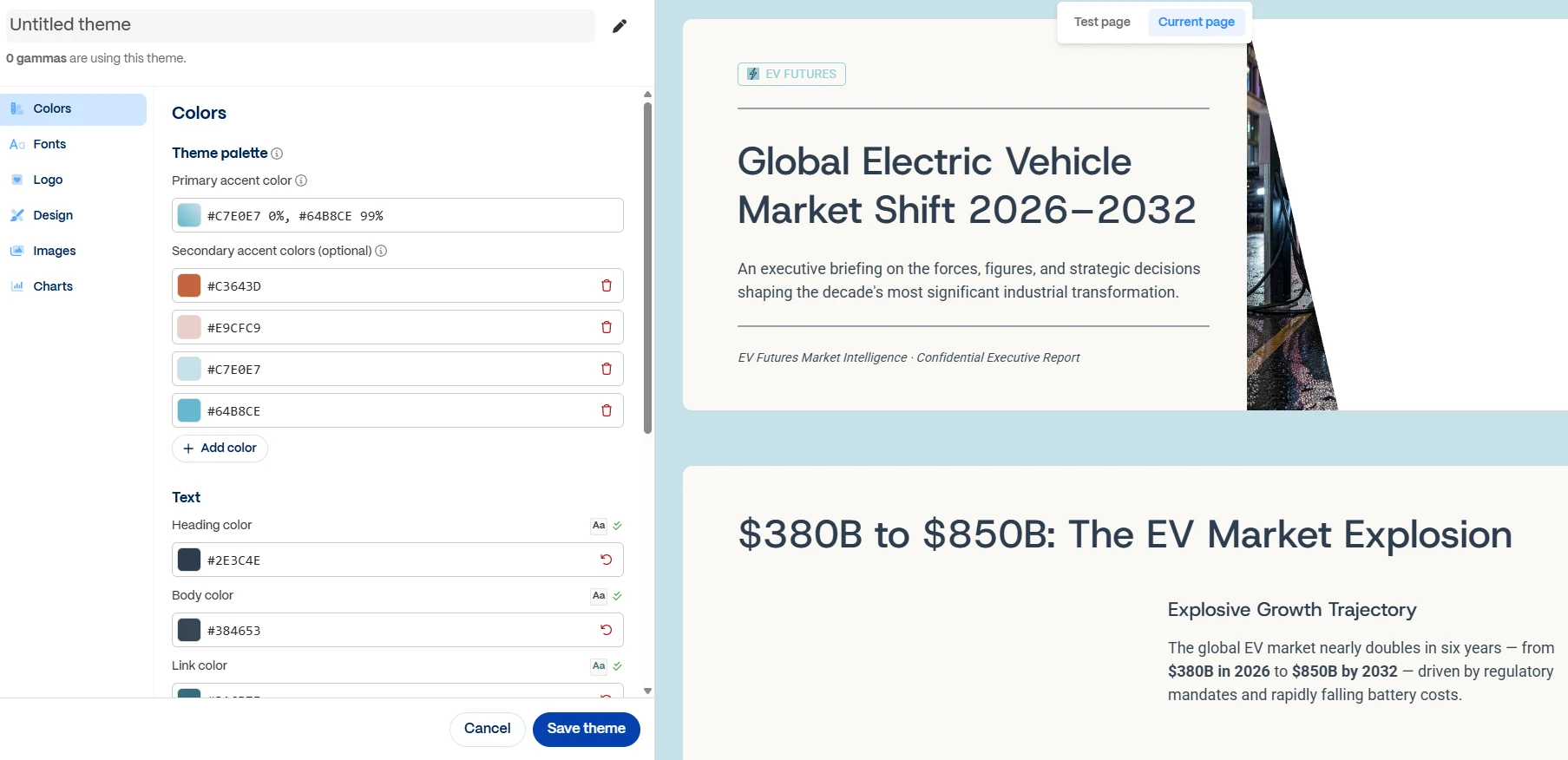The image size is (1568, 760).
Task: Click the Global Electric Vehicle preview heading
Action: tap(967, 186)
